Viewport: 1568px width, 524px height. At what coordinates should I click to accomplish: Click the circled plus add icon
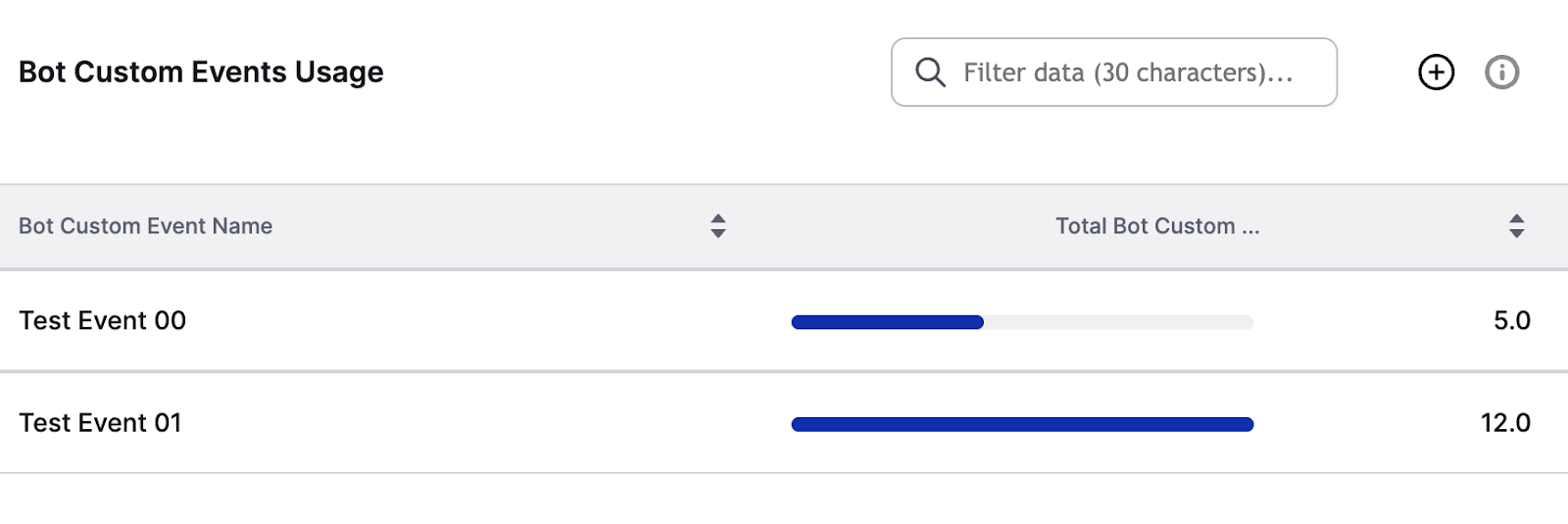pyautogui.click(x=1437, y=72)
